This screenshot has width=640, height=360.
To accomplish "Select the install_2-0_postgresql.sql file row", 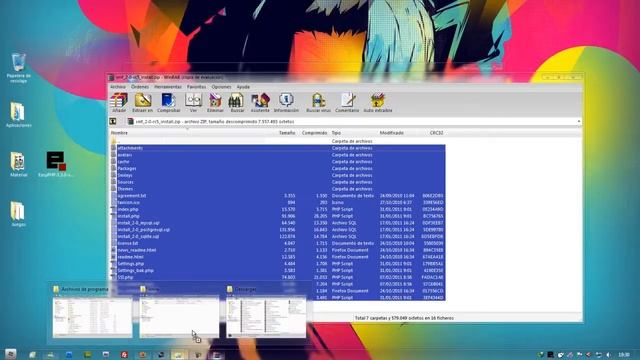I will pos(278,230).
